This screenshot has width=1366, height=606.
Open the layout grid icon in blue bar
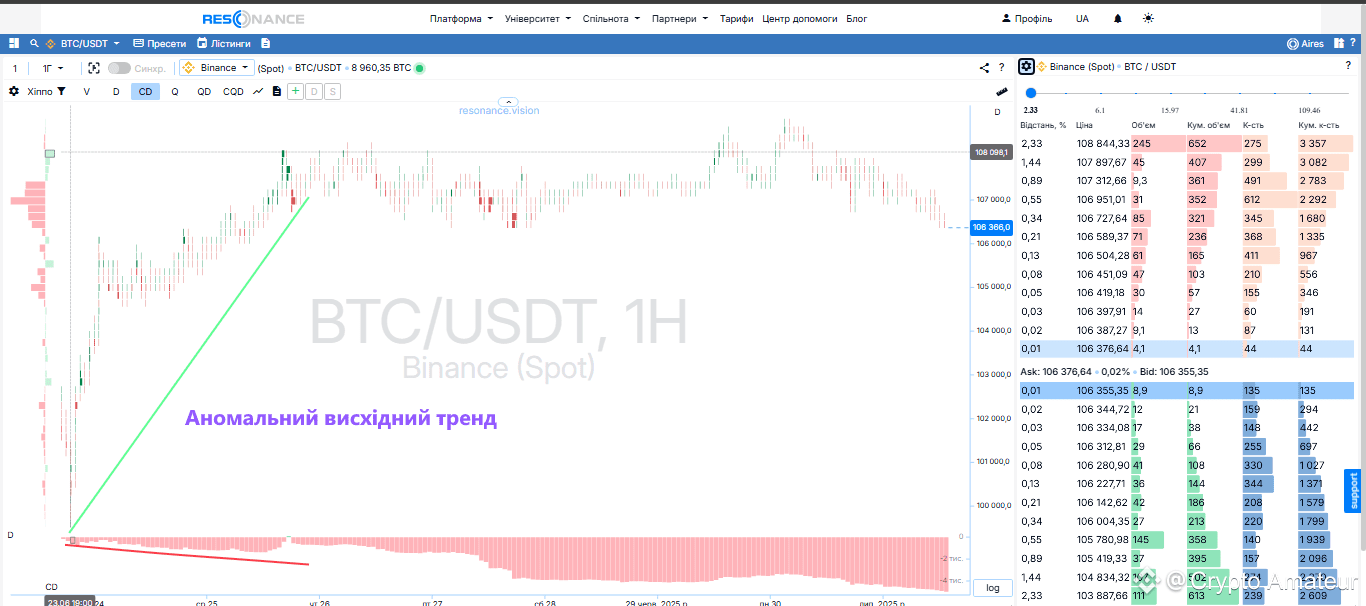click(x=14, y=44)
